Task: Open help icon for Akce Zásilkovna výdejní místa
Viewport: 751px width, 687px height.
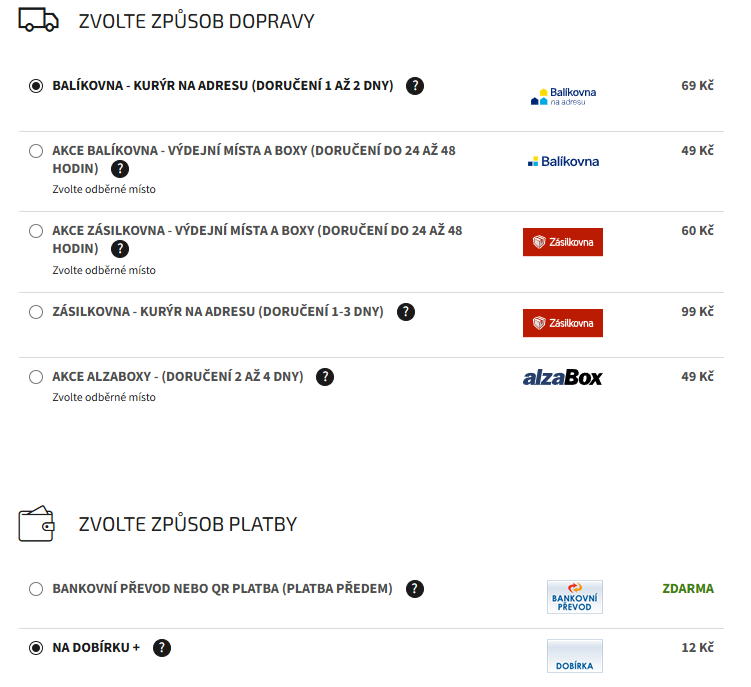Action: [x=120, y=249]
